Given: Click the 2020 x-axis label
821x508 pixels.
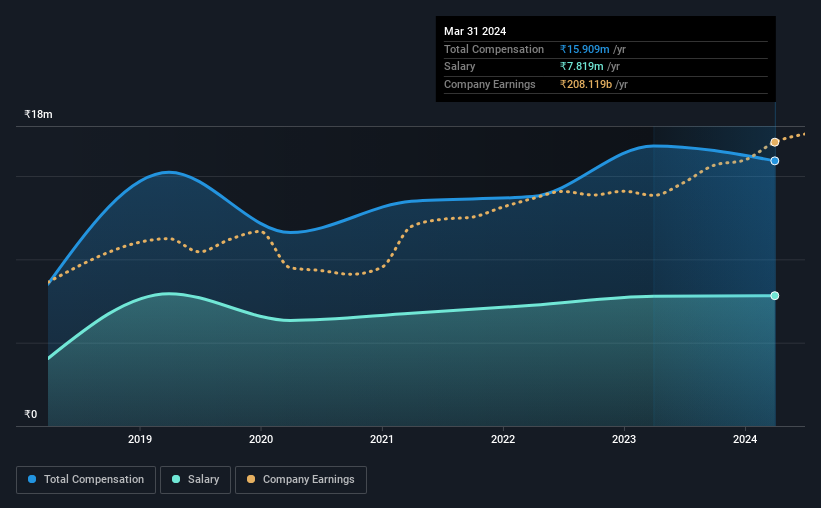Looking at the screenshot, I should pyautogui.click(x=261, y=439).
